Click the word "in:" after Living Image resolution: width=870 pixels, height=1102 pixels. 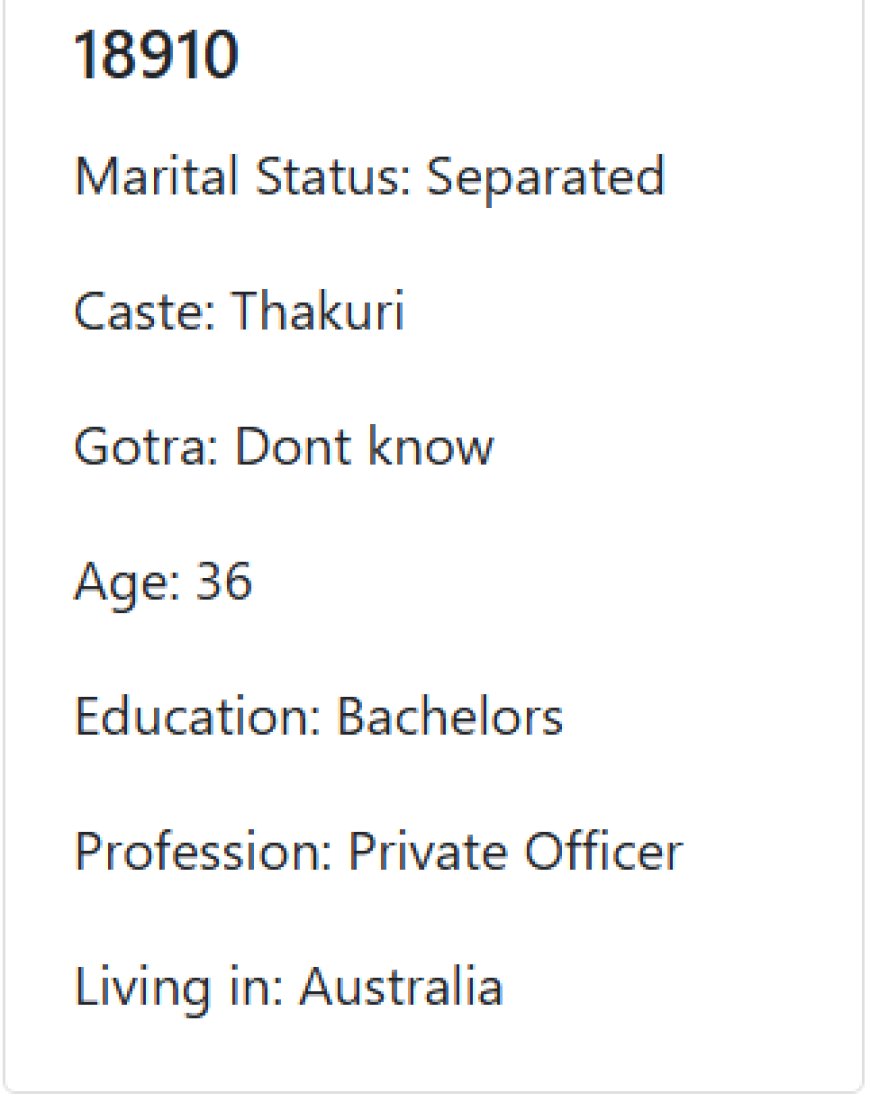[x=256, y=985]
